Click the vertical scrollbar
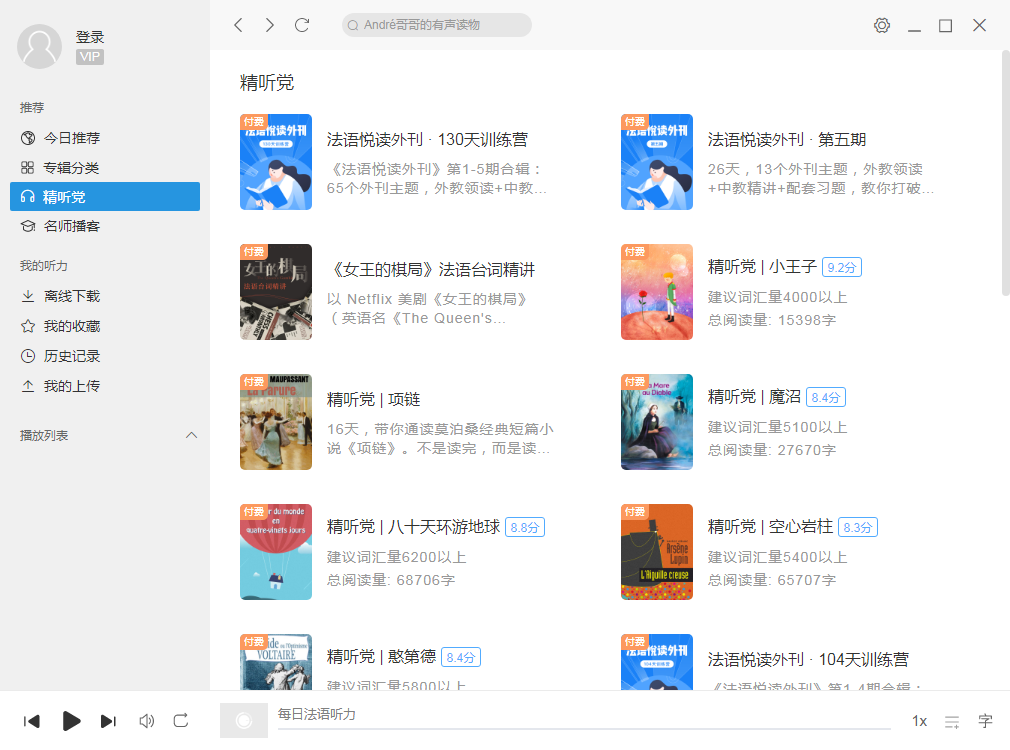1010x750 pixels. (x=1005, y=174)
